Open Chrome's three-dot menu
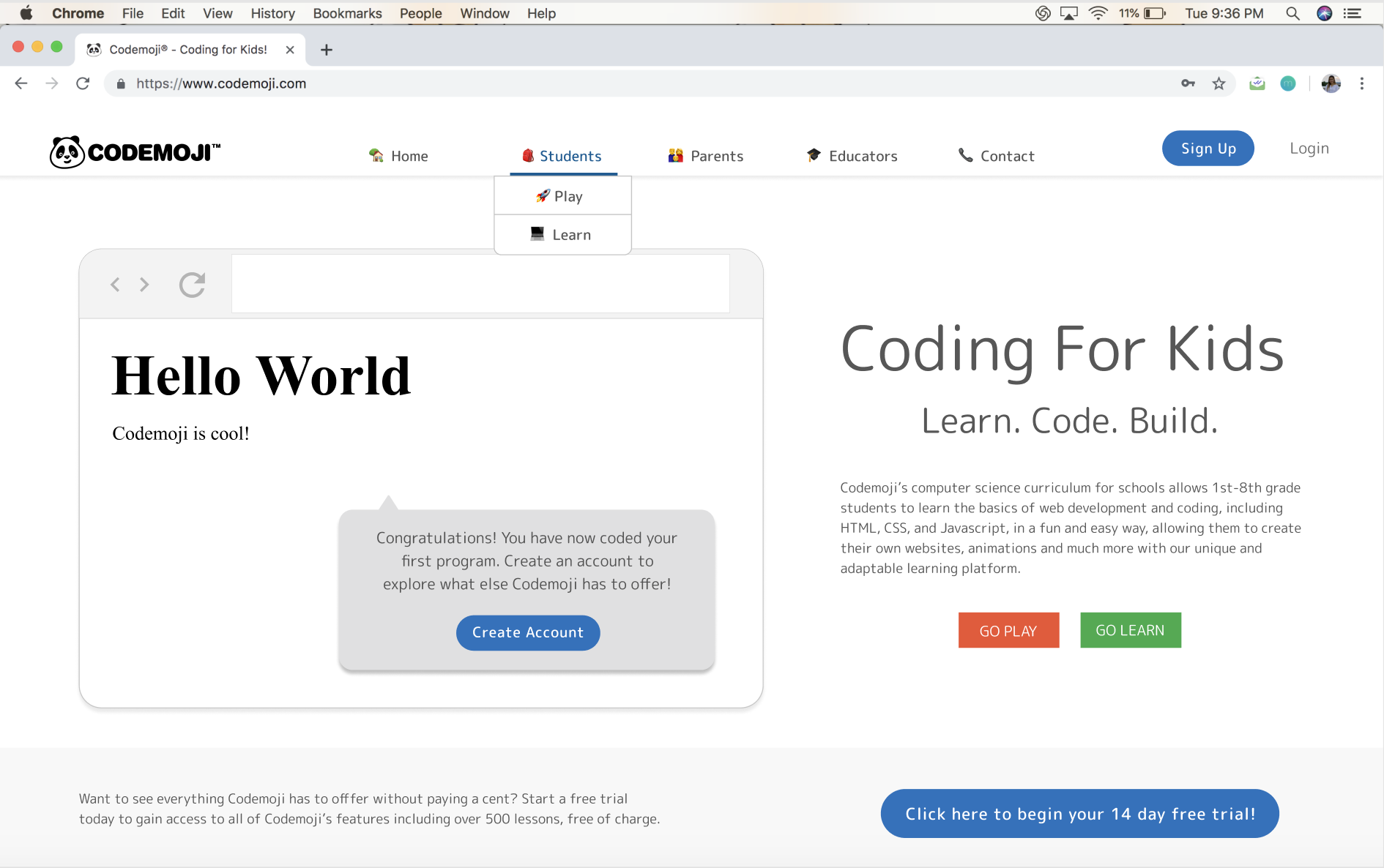The height and width of the screenshot is (868, 1384). (x=1362, y=83)
